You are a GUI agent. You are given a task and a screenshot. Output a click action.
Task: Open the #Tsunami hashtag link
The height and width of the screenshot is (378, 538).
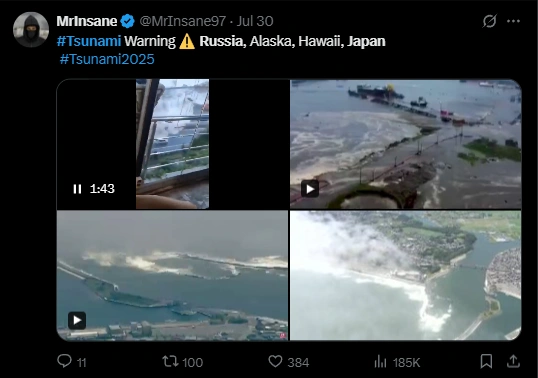pyautogui.click(x=89, y=41)
